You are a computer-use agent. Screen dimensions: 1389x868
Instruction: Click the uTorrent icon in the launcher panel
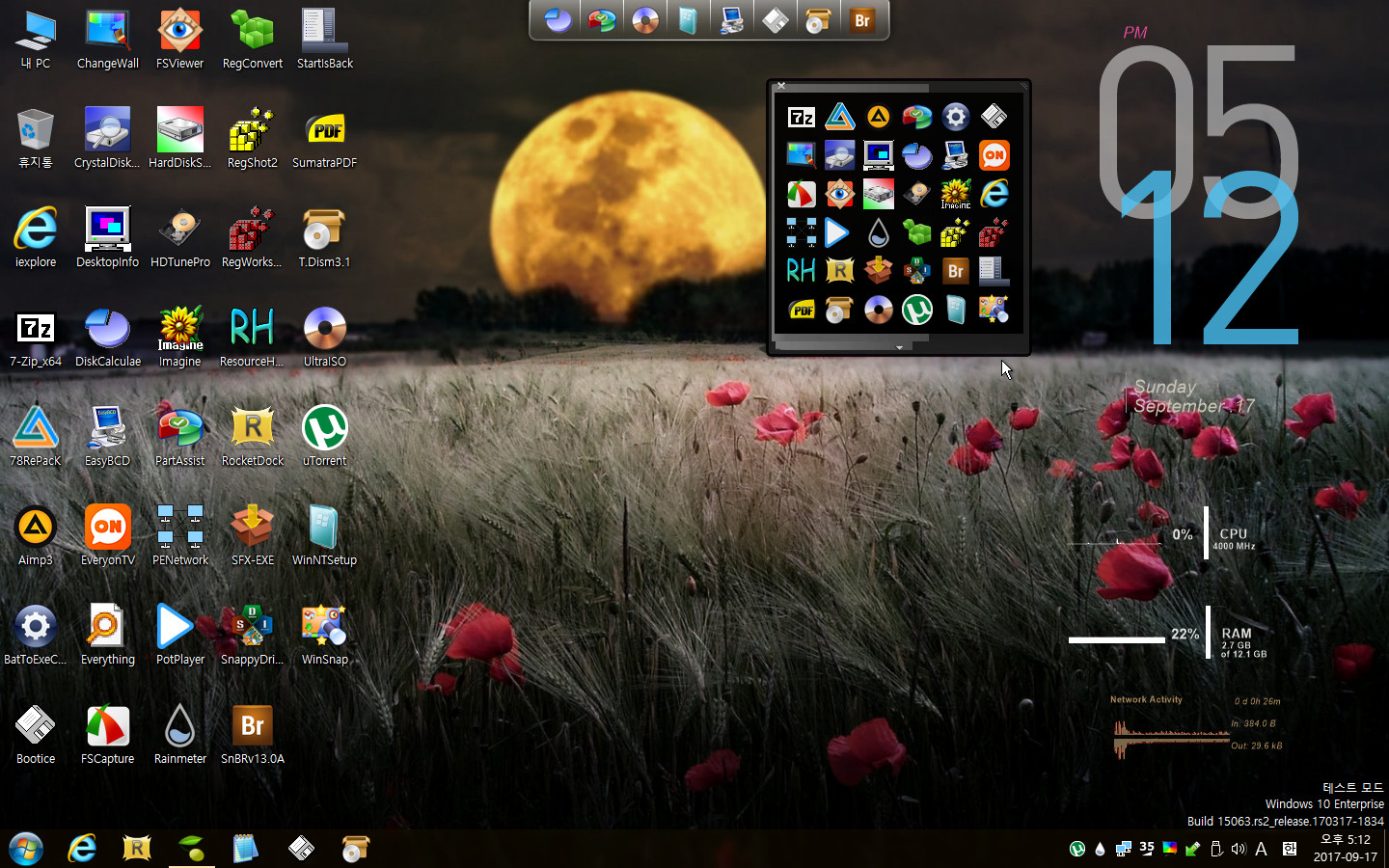click(x=917, y=310)
